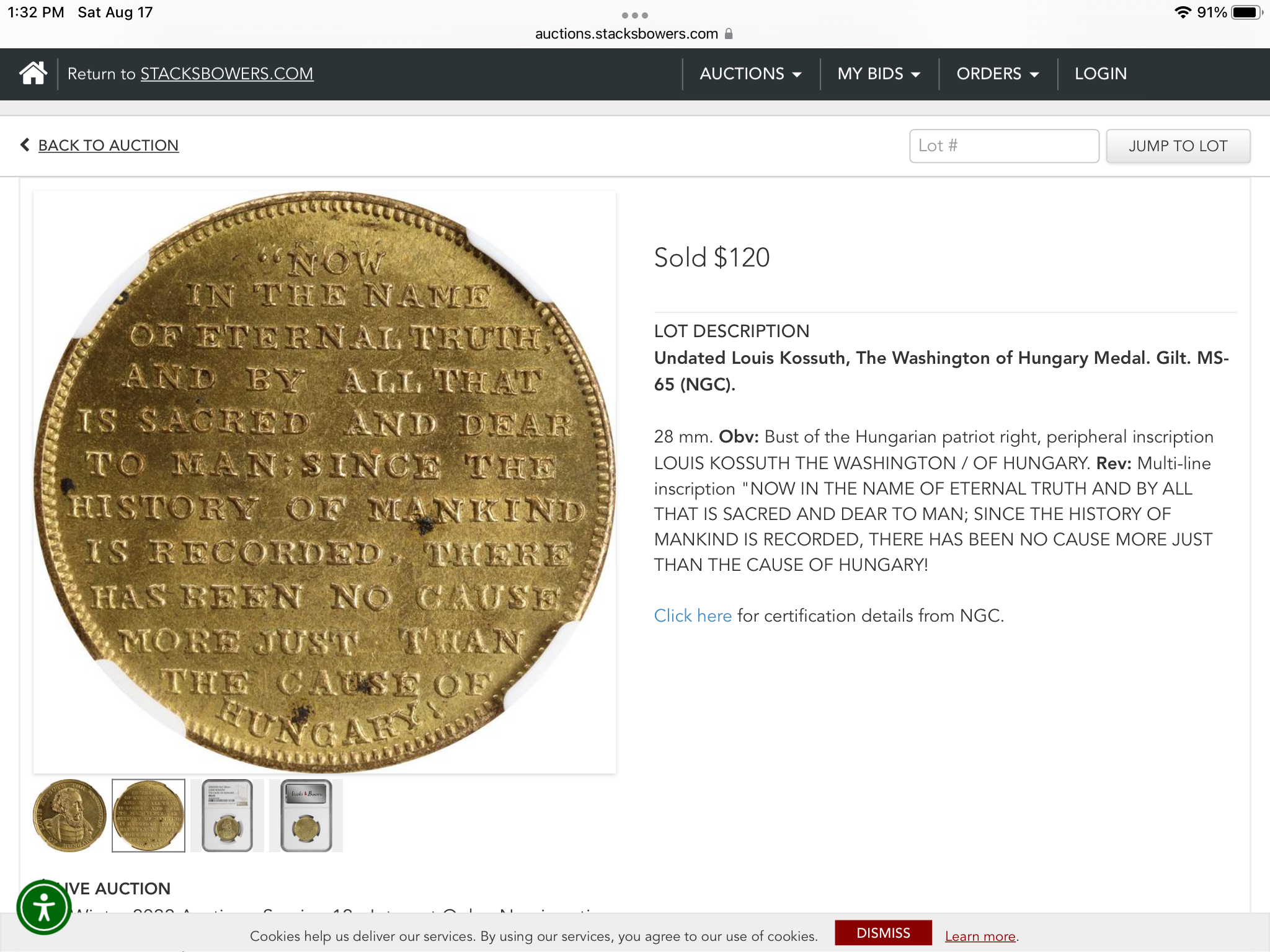Select the obverse bust coin thumbnail

(69, 815)
